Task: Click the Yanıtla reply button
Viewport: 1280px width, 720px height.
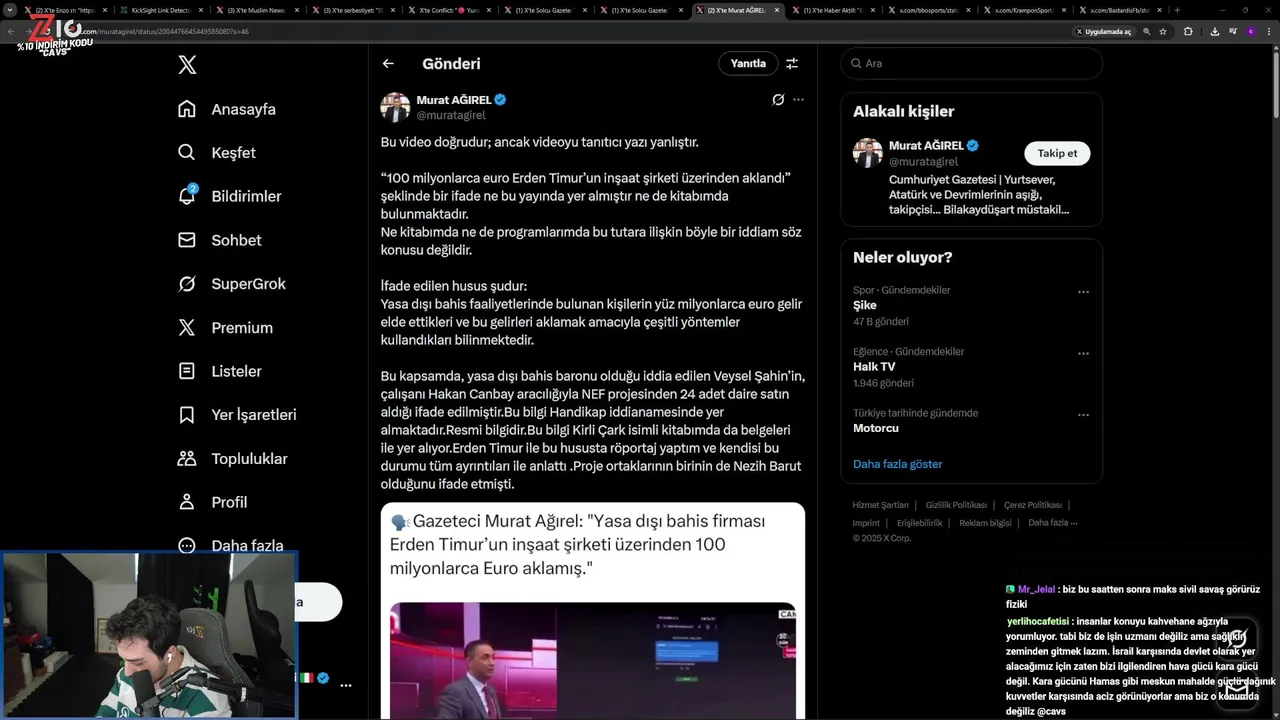Action: pos(748,63)
